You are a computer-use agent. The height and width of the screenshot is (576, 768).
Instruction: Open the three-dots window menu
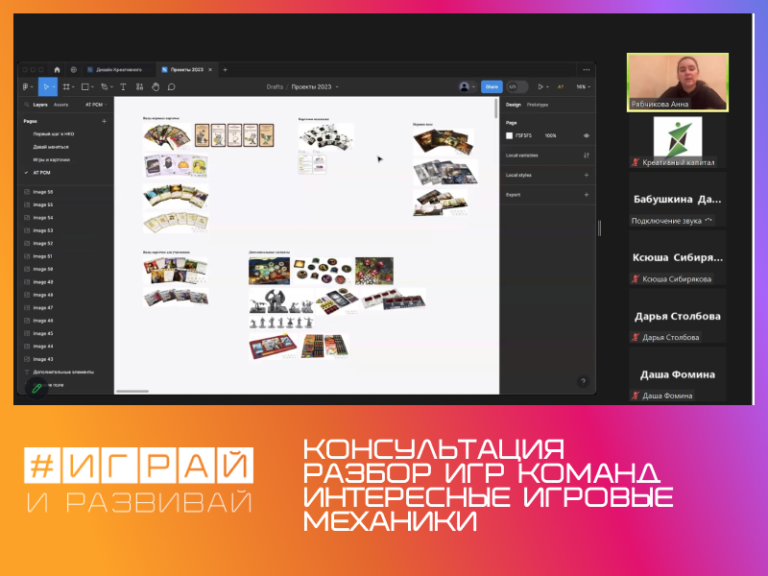586,70
